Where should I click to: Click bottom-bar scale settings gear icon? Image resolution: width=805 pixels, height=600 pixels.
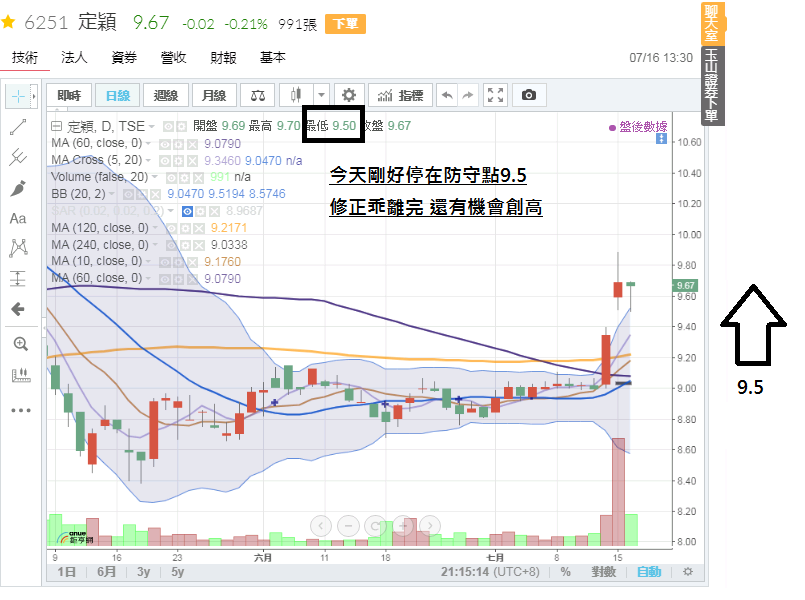pos(688,572)
